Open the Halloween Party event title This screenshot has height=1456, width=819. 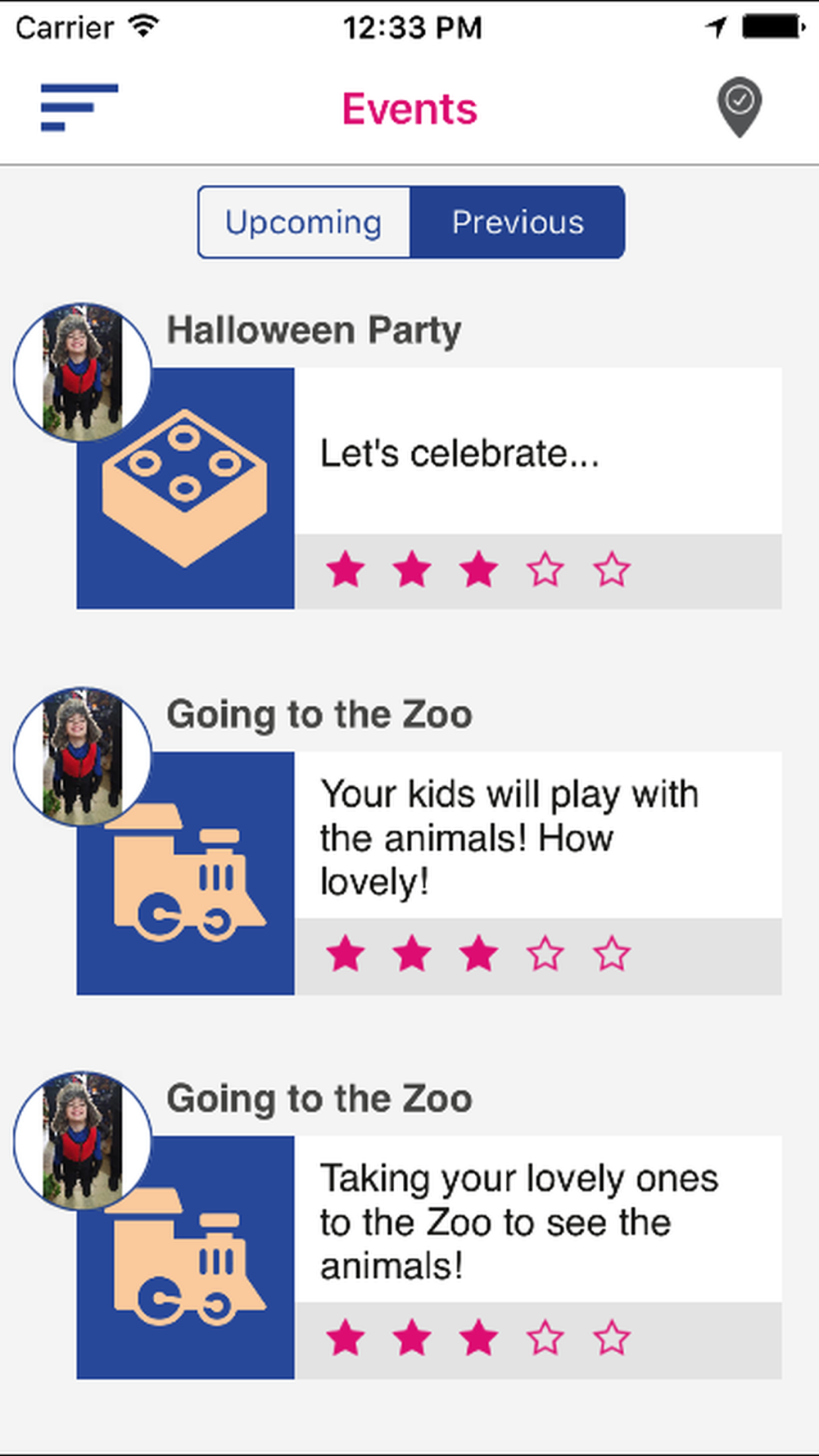[314, 331]
